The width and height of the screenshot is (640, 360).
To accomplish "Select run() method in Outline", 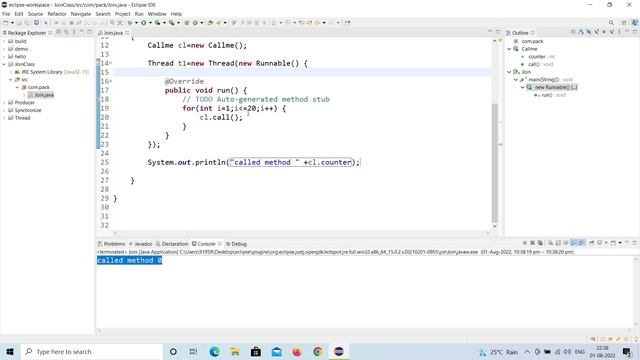I will [550, 95].
